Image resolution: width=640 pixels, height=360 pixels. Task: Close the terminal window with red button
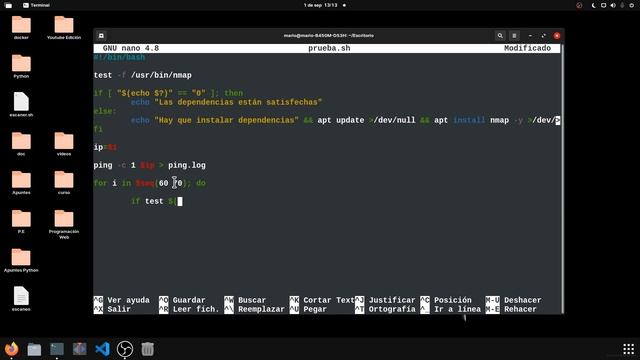pos(557,36)
